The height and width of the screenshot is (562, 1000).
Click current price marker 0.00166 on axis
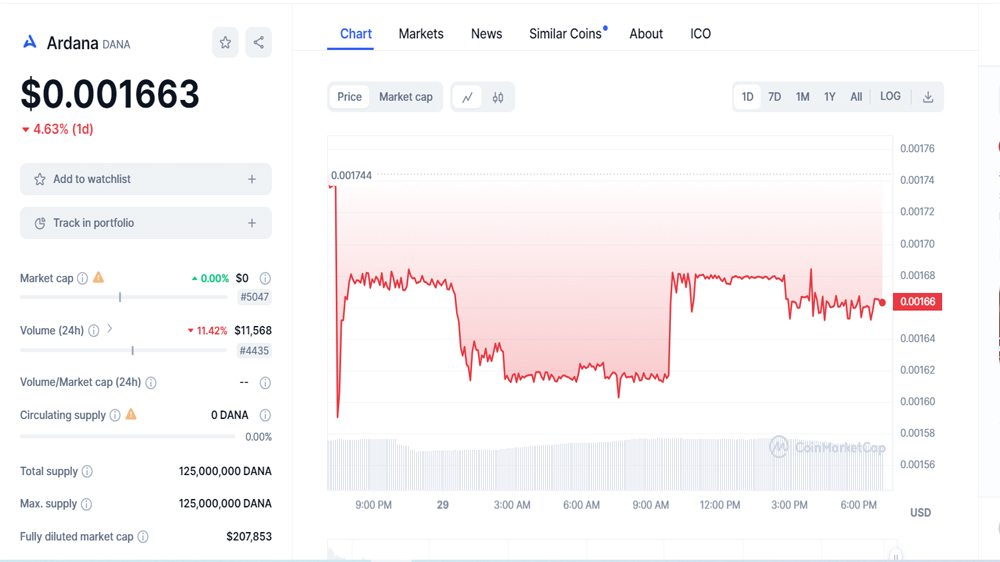click(x=917, y=302)
